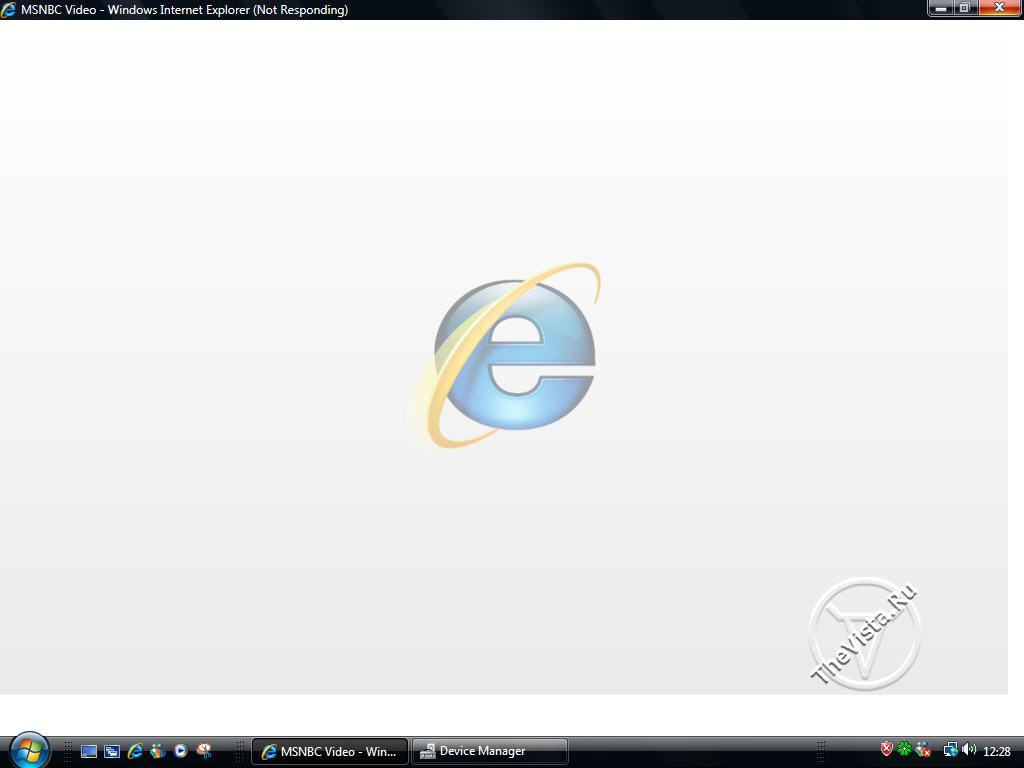Screen dimensions: 1024x768
Task: Restore down the Internet Explorer window
Action: [x=965, y=8]
